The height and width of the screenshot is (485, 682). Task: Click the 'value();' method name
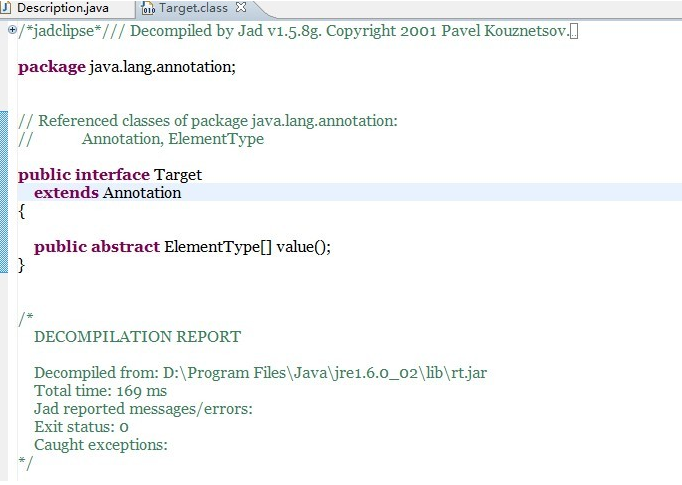(x=304, y=247)
